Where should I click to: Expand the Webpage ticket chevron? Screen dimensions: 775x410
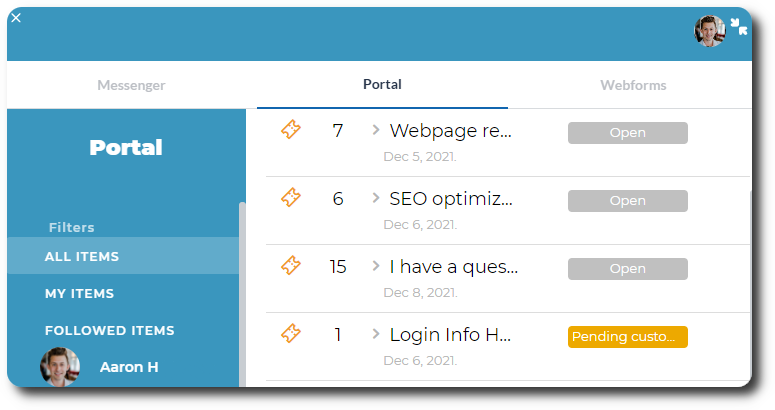(x=376, y=130)
